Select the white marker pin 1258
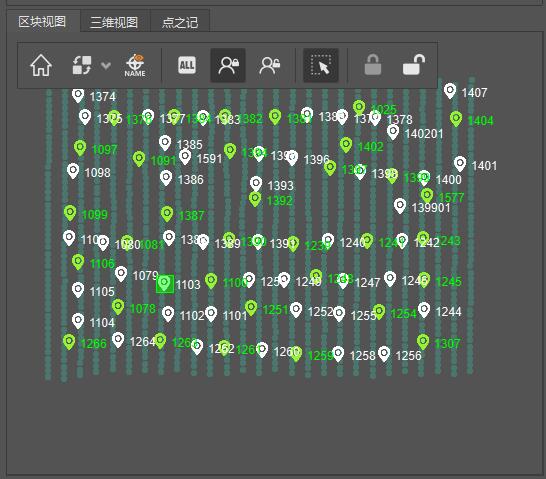546x479 pixels. coord(338,354)
